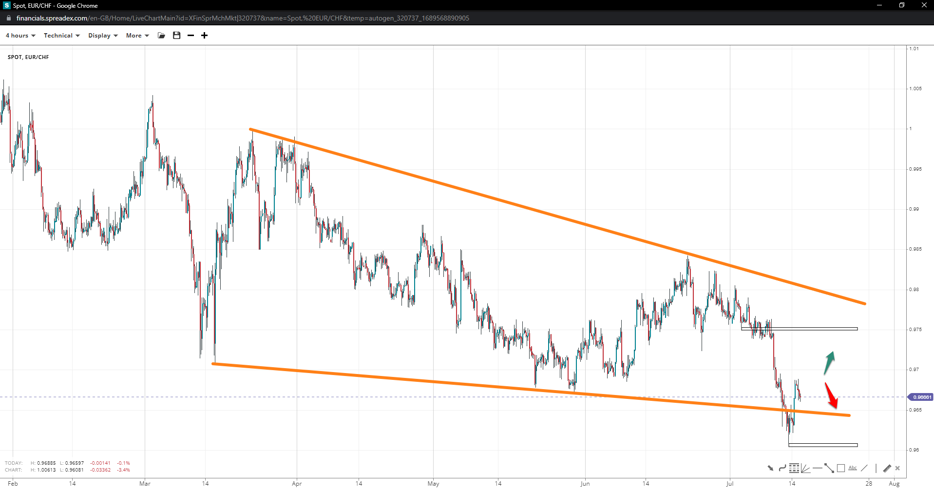
Task: Click the open chart folder icon
Action: [162, 36]
